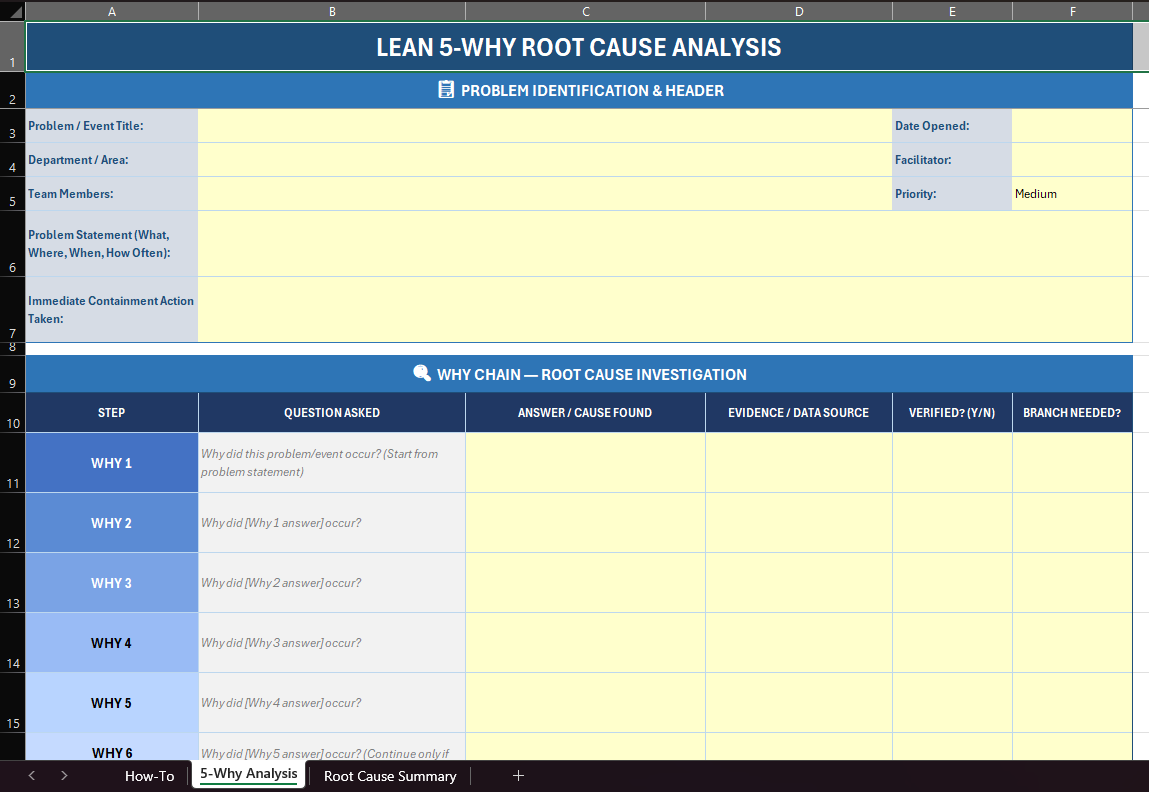Select the row 11 header for WHY 1
Viewport: 1149px width, 792px height.
[12, 462]
